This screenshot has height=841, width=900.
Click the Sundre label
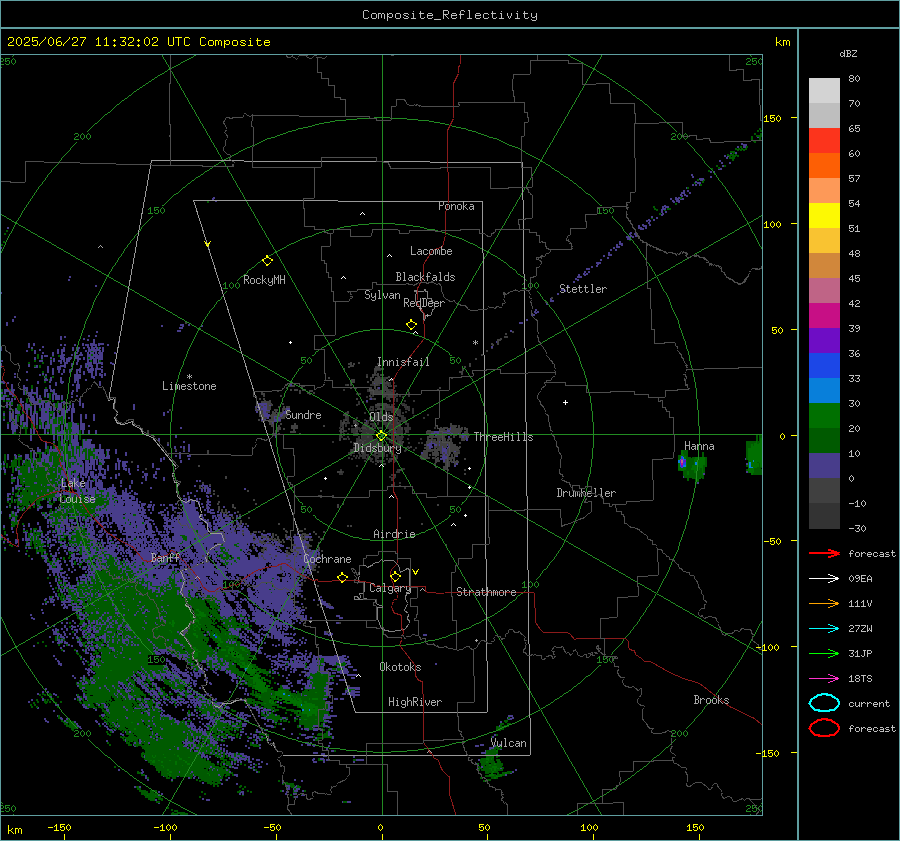[303, 414]
